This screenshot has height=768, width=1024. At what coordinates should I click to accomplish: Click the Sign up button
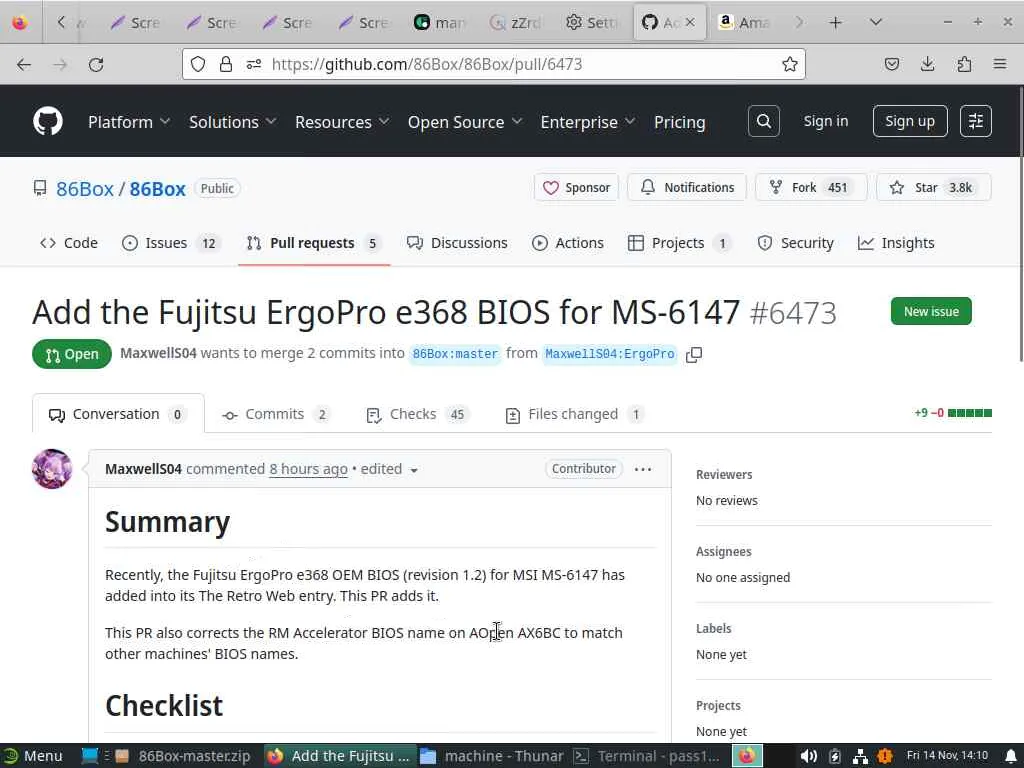coord(910,121)
